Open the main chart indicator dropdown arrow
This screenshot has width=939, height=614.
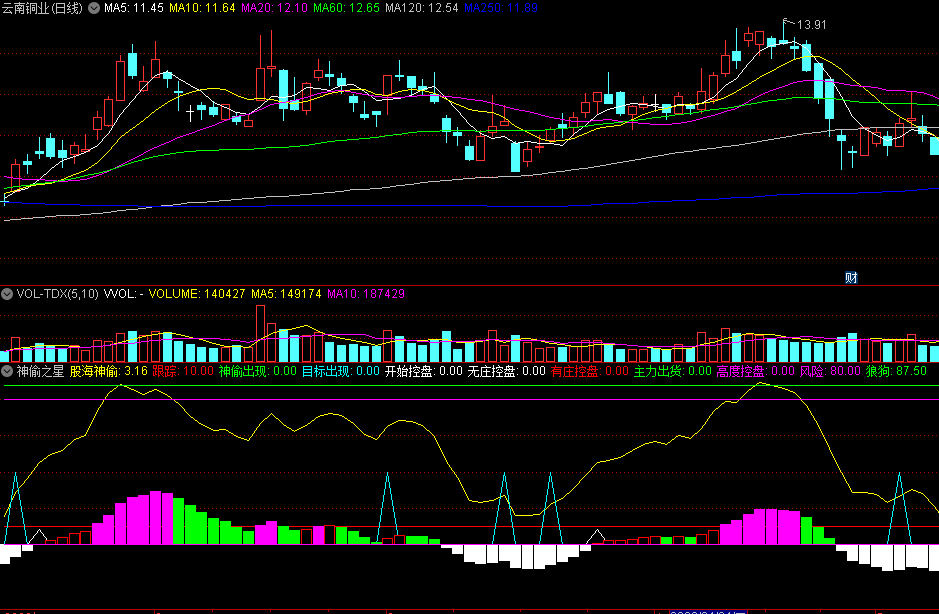[x=94, y=8]
